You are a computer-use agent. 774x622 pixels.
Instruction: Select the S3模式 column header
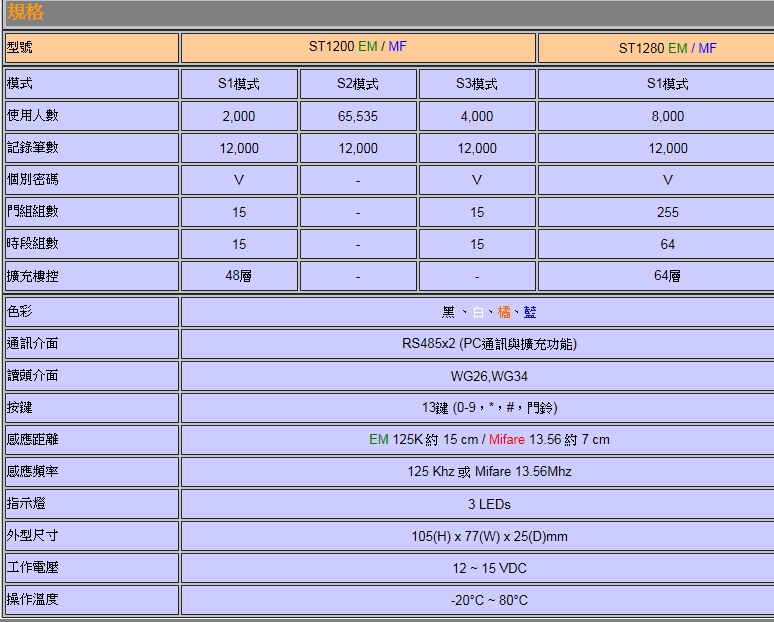477,84
